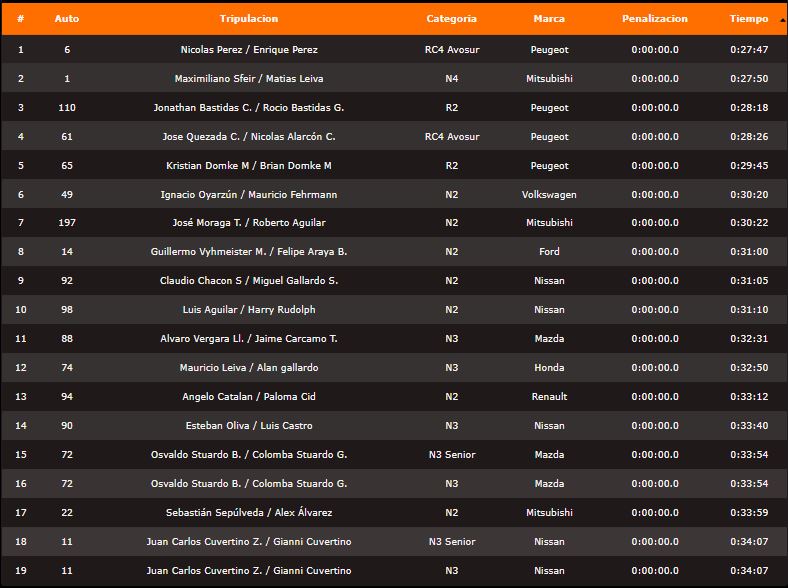788x588 pixels.
Task: Select crew Jonathan Bastidas C. / Rocio Bastidas G.
Action: [x=249, y=108]
